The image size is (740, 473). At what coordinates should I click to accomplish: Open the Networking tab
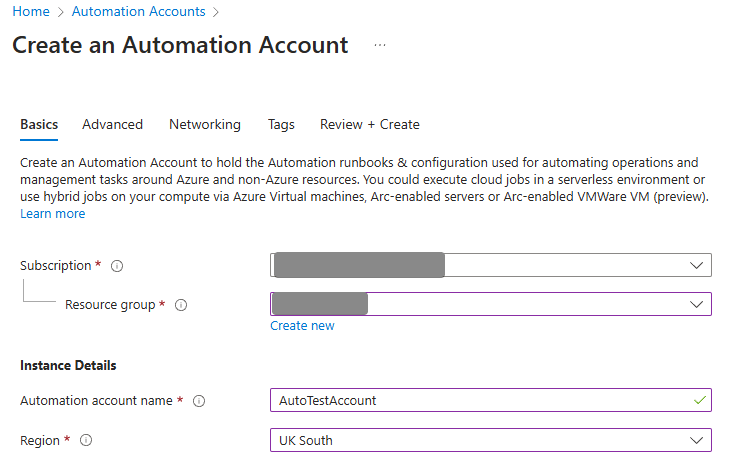coord(204,125)
